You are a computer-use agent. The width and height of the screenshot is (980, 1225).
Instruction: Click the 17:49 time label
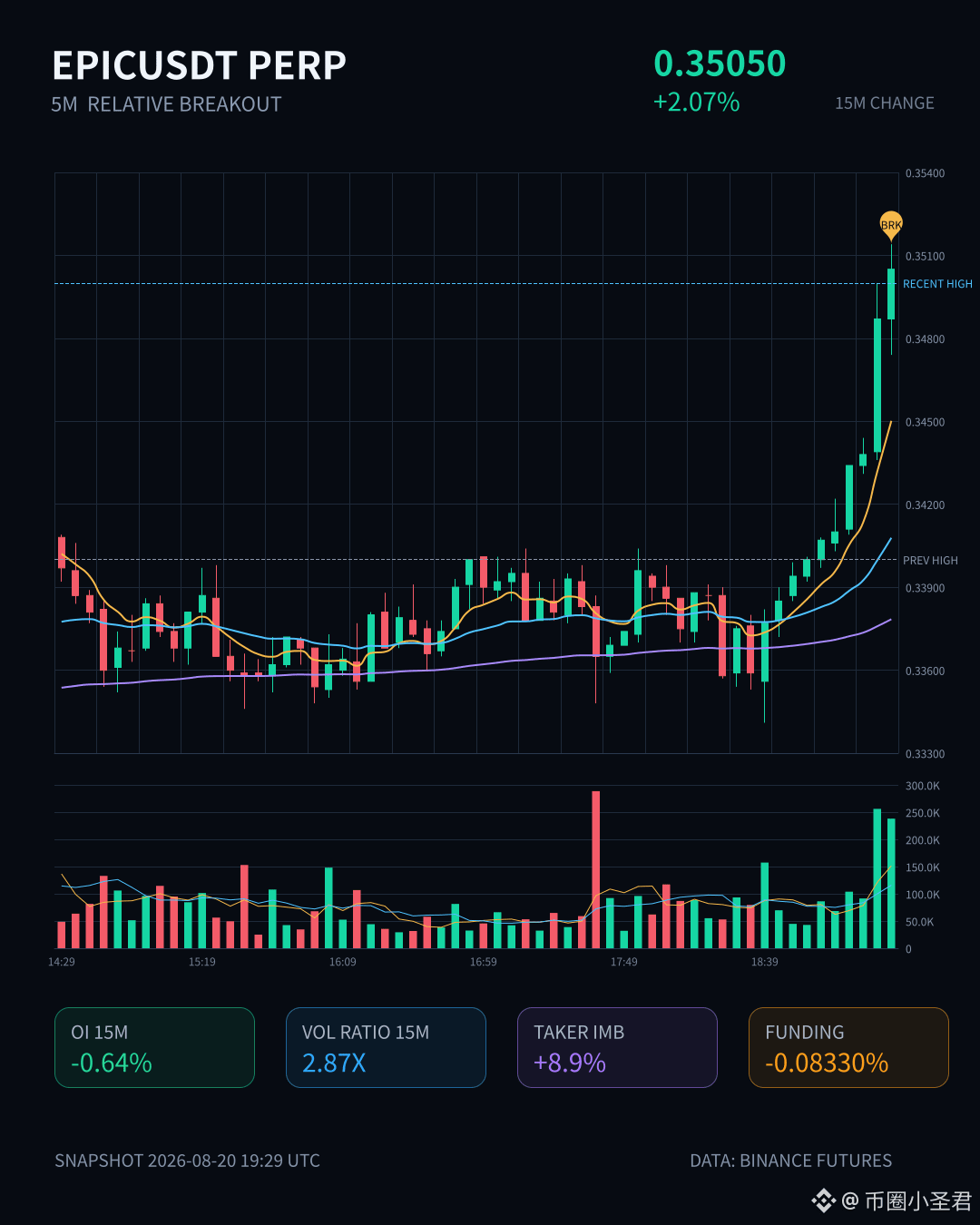pos(624,962)
